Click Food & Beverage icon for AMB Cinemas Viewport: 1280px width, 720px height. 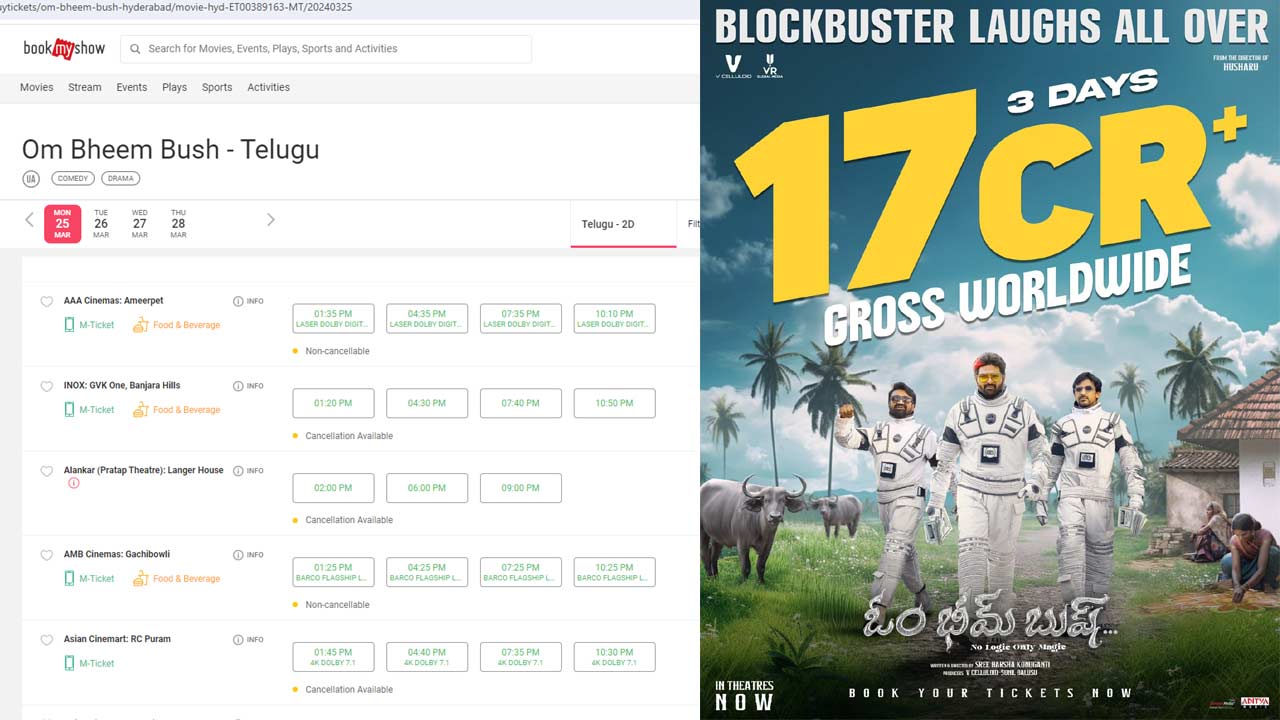click(140, 579)
